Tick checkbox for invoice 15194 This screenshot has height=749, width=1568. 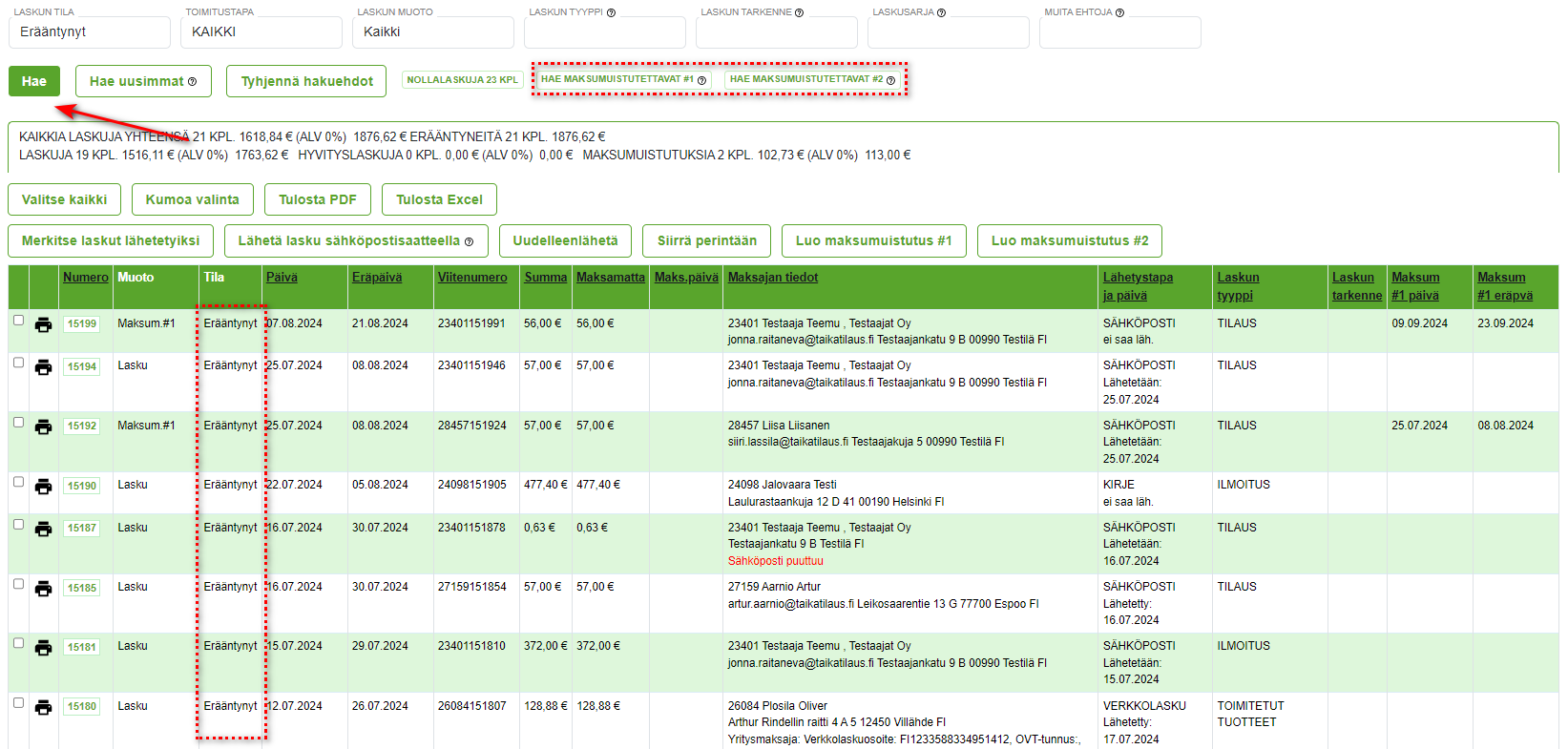coord(18,363)
